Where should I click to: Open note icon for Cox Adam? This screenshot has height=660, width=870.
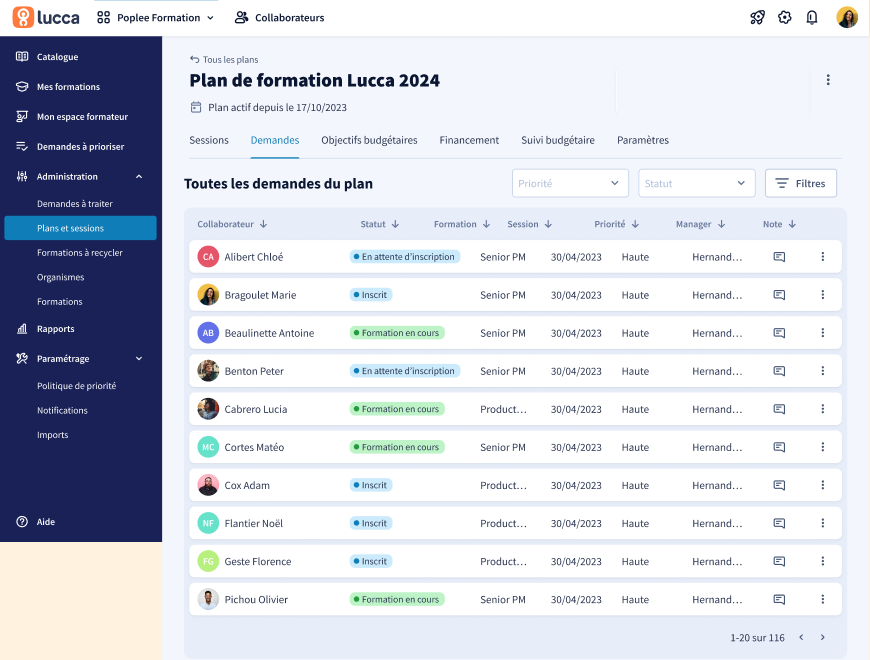point(779,485)
